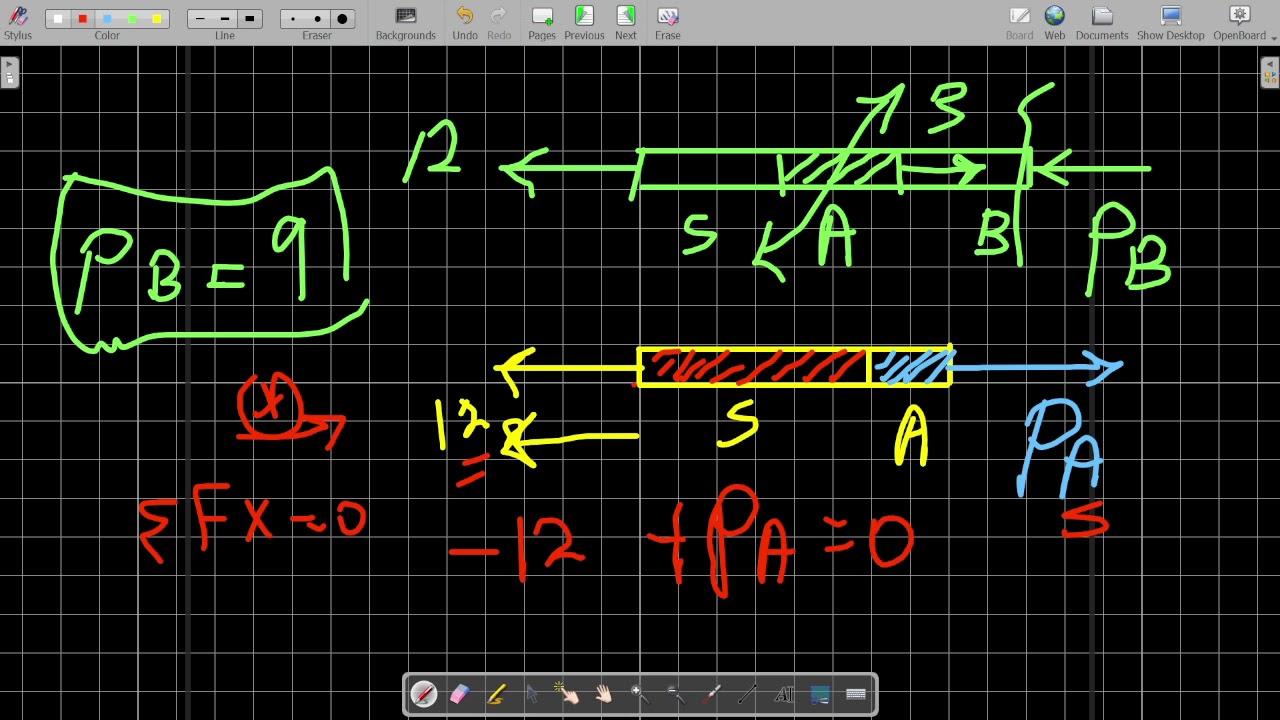Show the virtual keyboard
1280x720 pixels.
coord(856,694)
